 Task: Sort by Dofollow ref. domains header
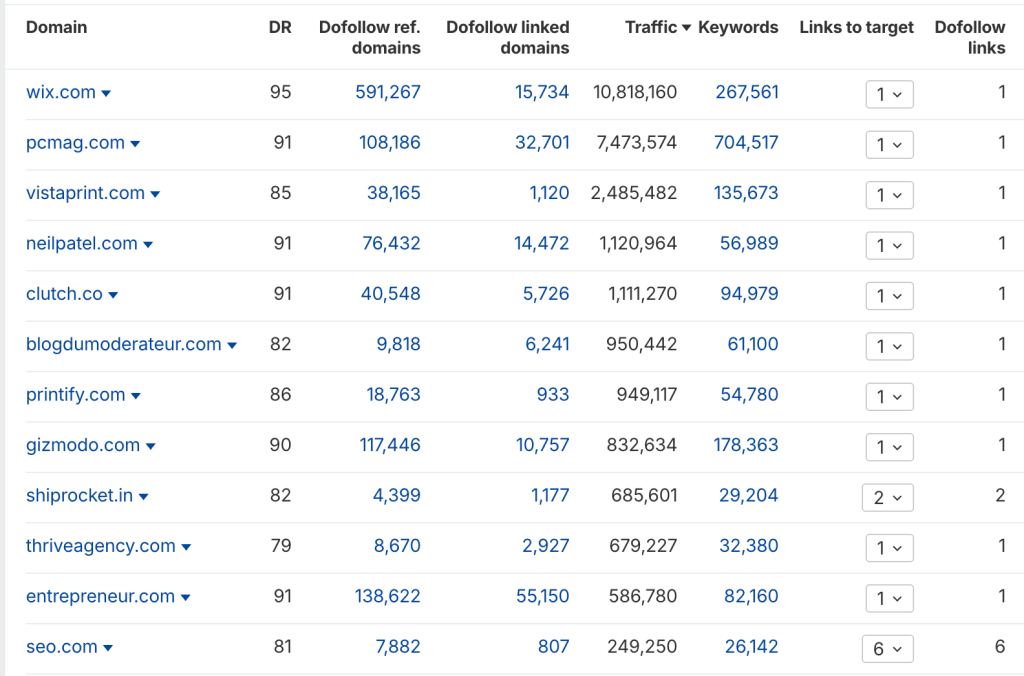tap(370, 37)
